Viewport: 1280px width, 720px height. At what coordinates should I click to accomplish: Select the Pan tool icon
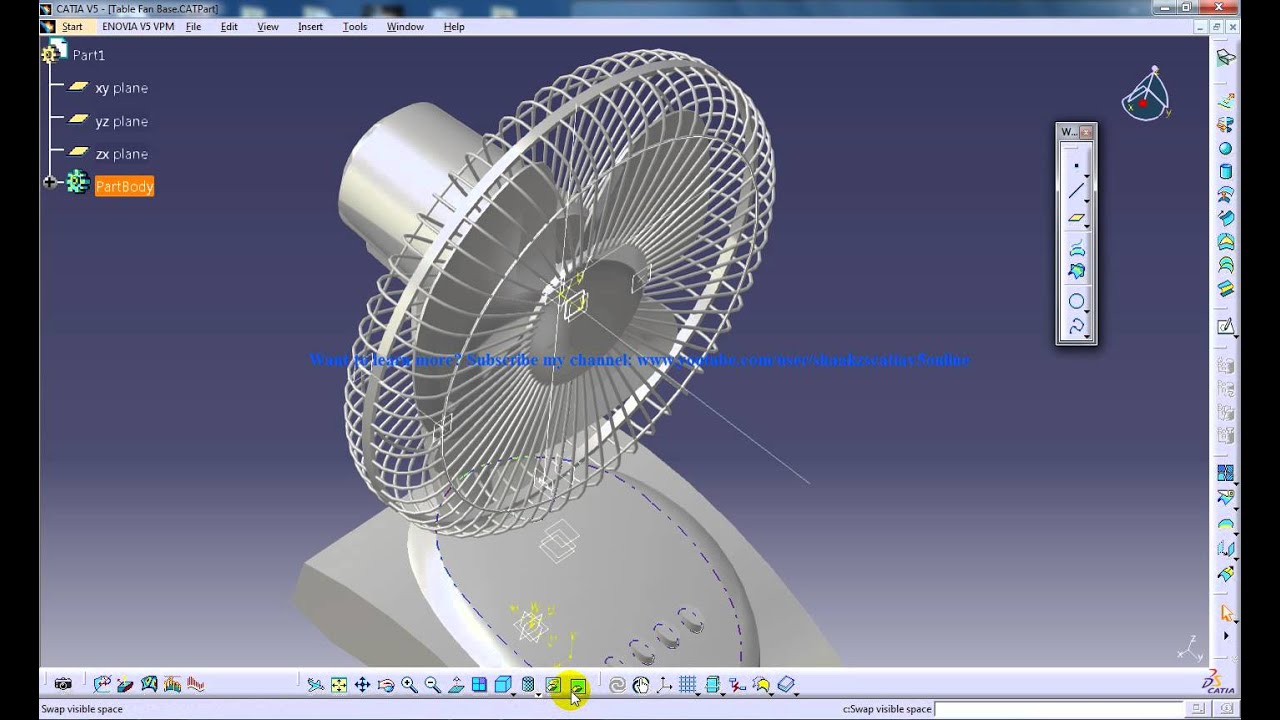tap(362, 685)
